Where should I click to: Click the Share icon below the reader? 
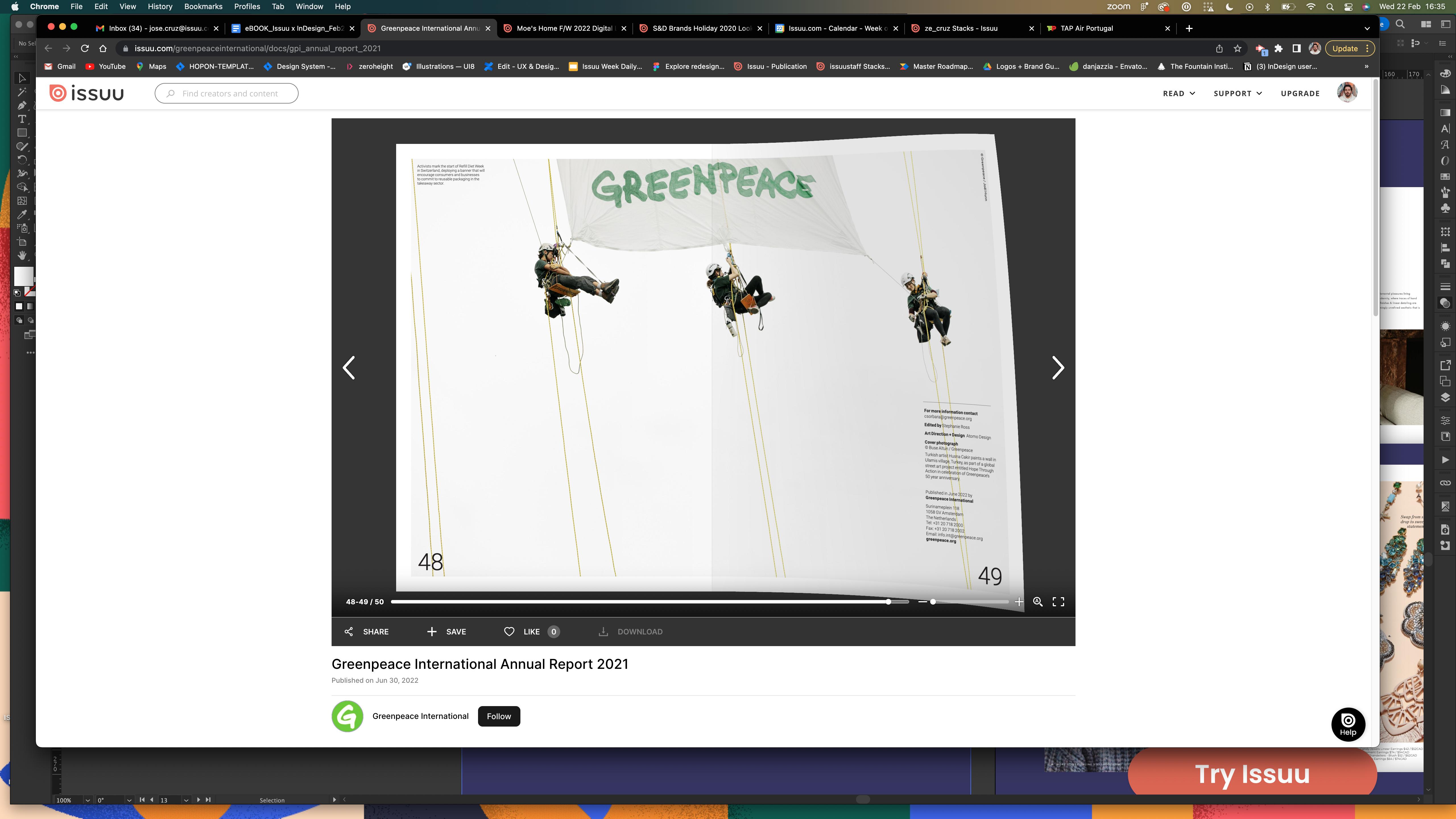[349, 631]
